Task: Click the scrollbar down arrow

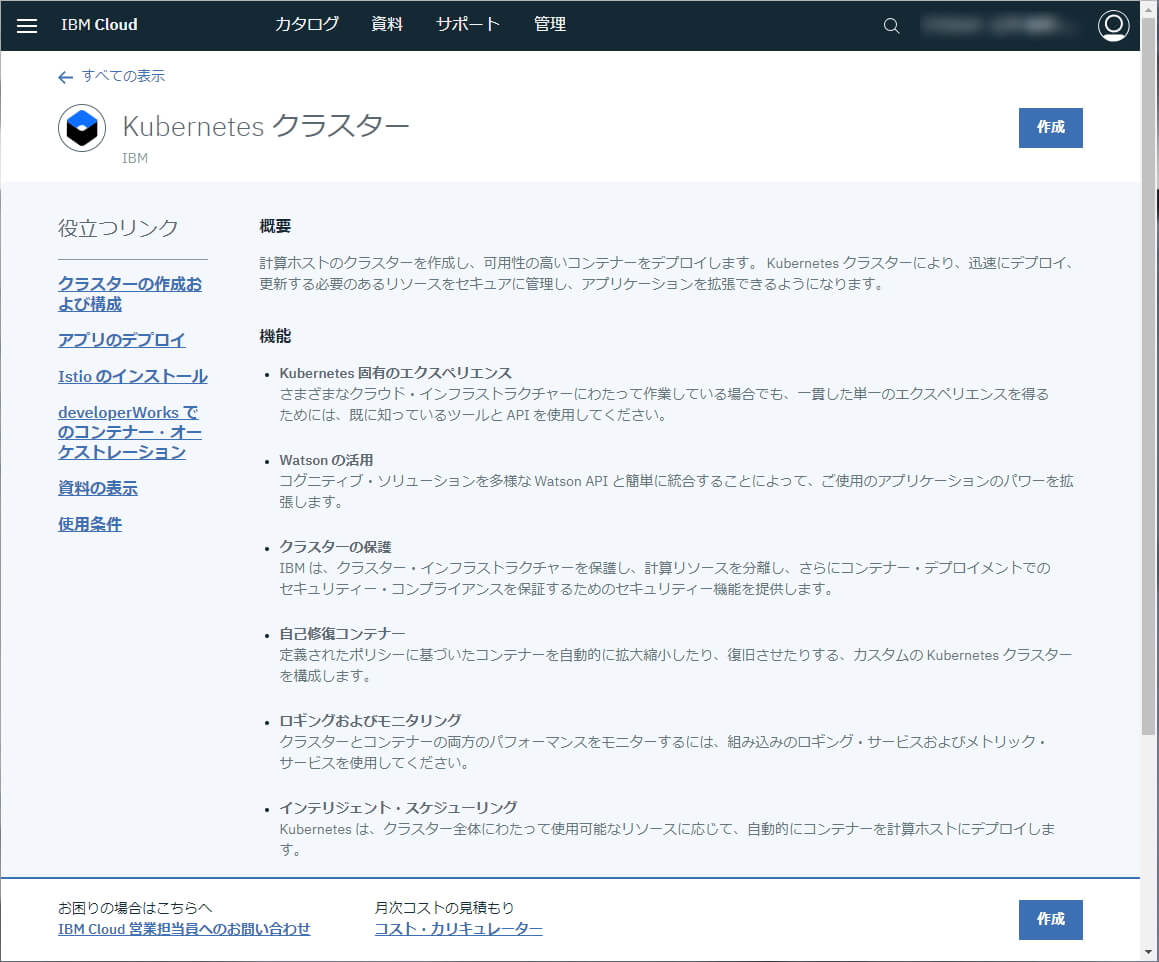Action: [x=1149, y=952]
